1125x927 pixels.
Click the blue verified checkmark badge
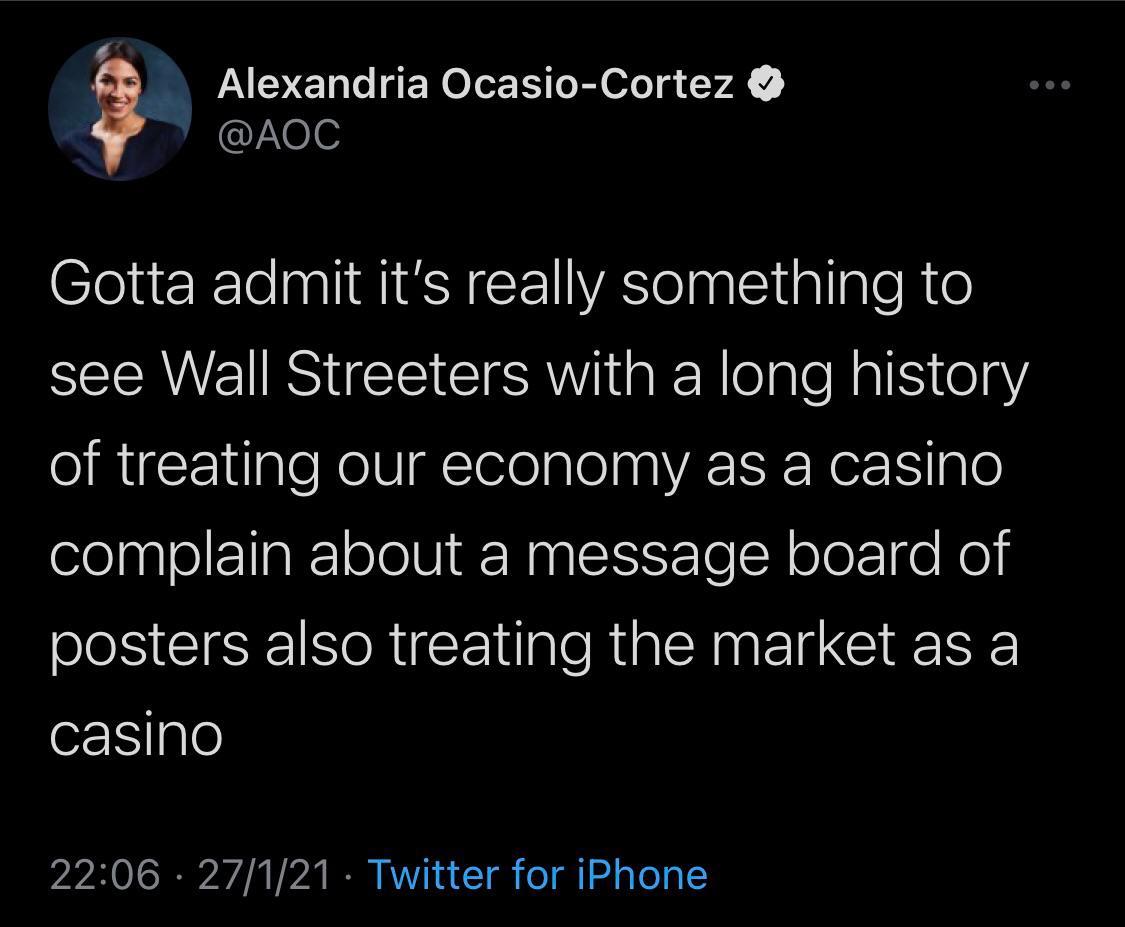765,86
